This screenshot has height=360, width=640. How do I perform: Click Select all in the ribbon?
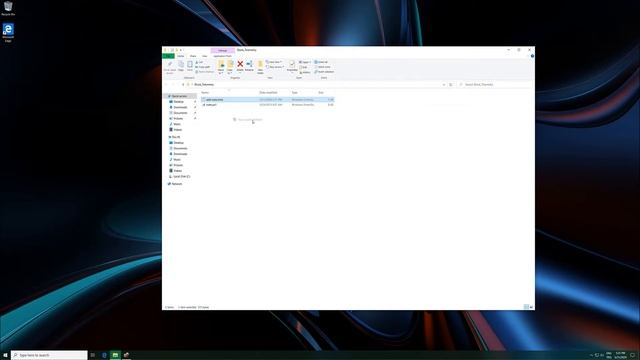pyautogui.click(x=321, y=62)
